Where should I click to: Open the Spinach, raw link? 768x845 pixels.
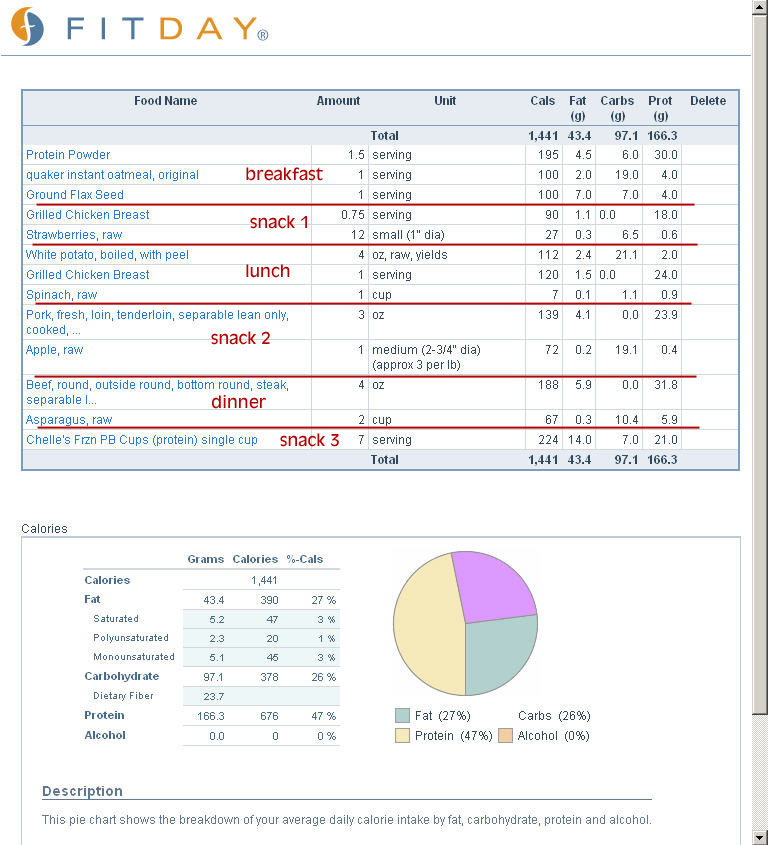[x=61, y=295]
